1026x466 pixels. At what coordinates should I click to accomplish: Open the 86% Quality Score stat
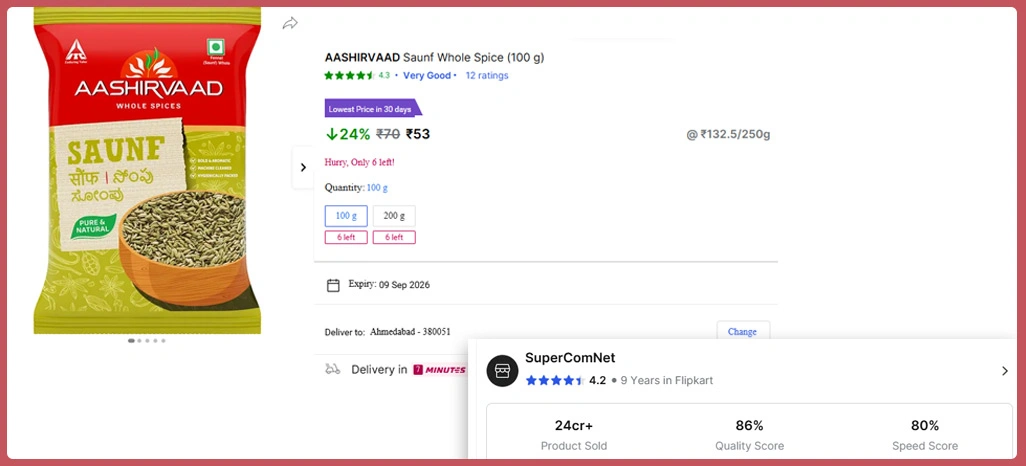pyautogui.click(x=749, y=434)
